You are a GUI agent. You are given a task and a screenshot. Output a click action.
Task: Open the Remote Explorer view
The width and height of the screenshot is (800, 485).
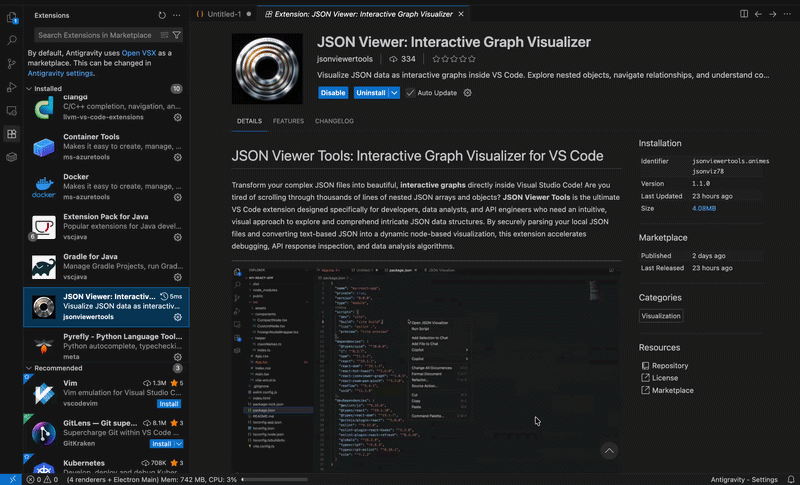tap(11, 111)
